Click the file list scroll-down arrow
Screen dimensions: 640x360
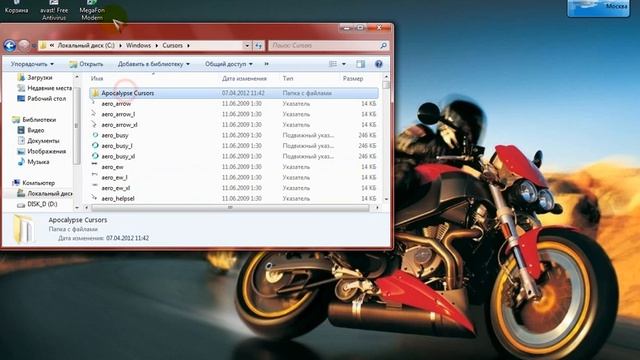coord(386,199)
